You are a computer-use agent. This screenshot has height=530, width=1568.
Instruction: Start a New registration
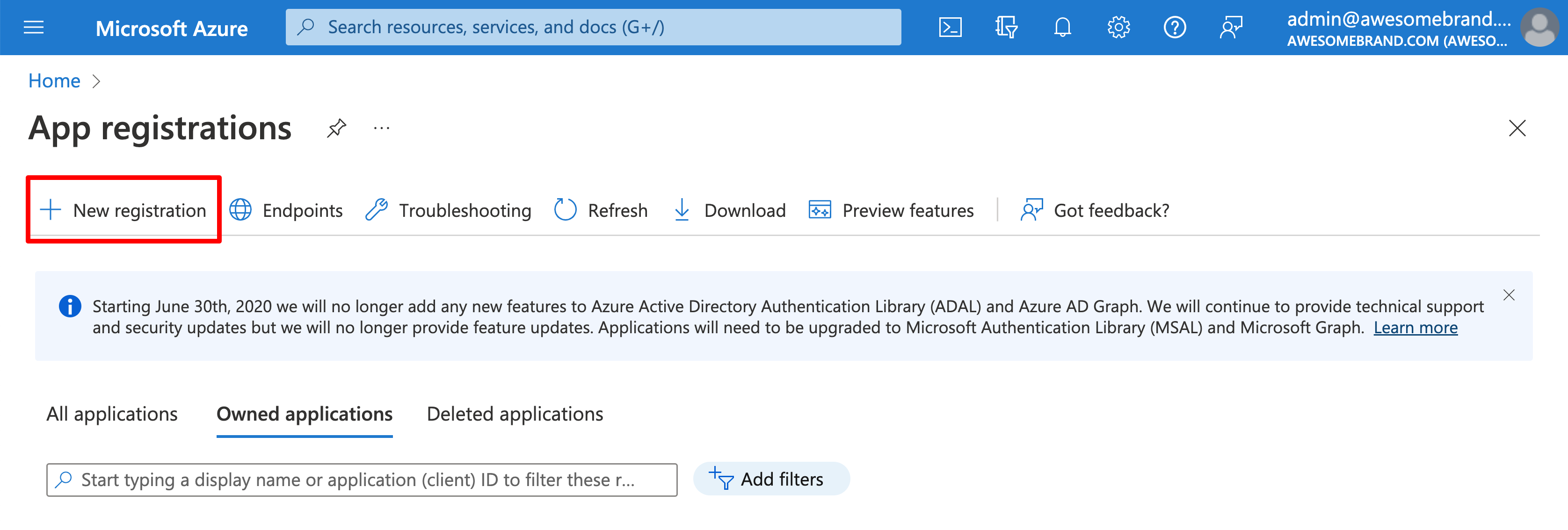pos(123,210)
